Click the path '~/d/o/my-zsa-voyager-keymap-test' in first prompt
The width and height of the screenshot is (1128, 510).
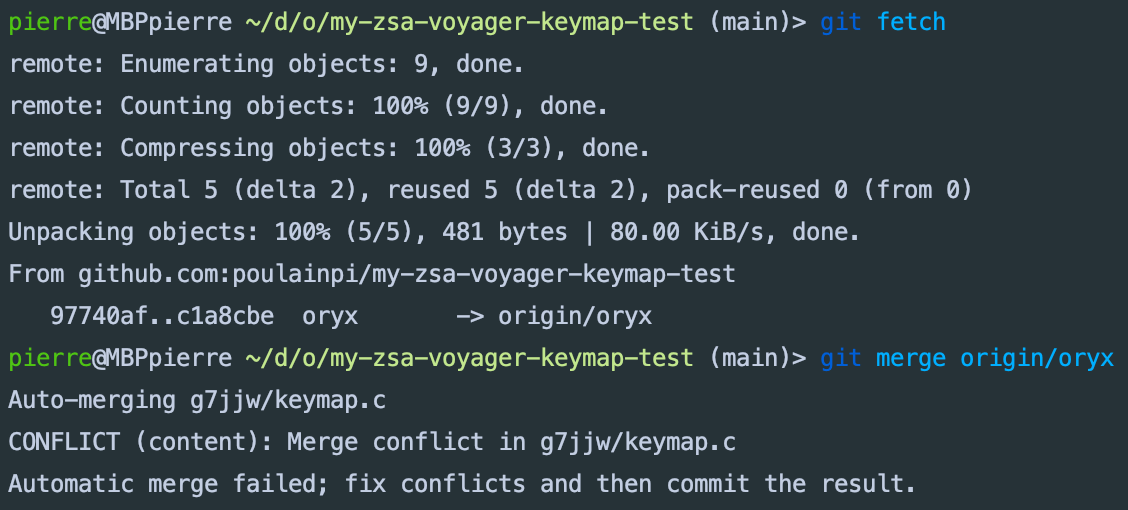pos(469,22)
